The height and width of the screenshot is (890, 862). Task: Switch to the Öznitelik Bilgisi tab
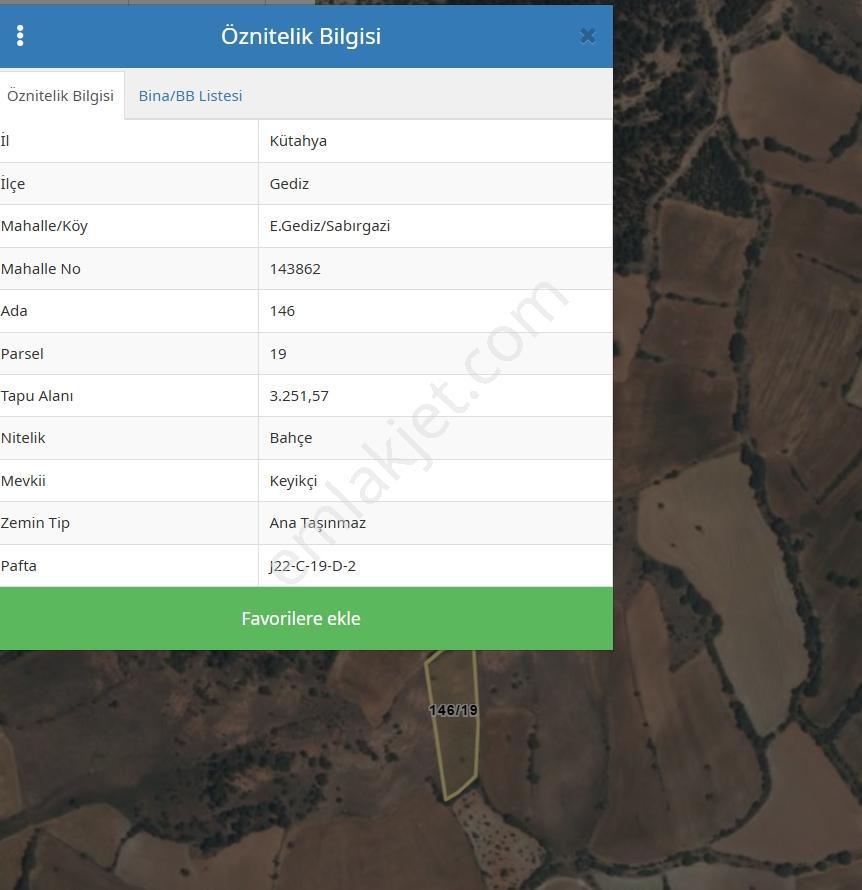coord(61,95)
